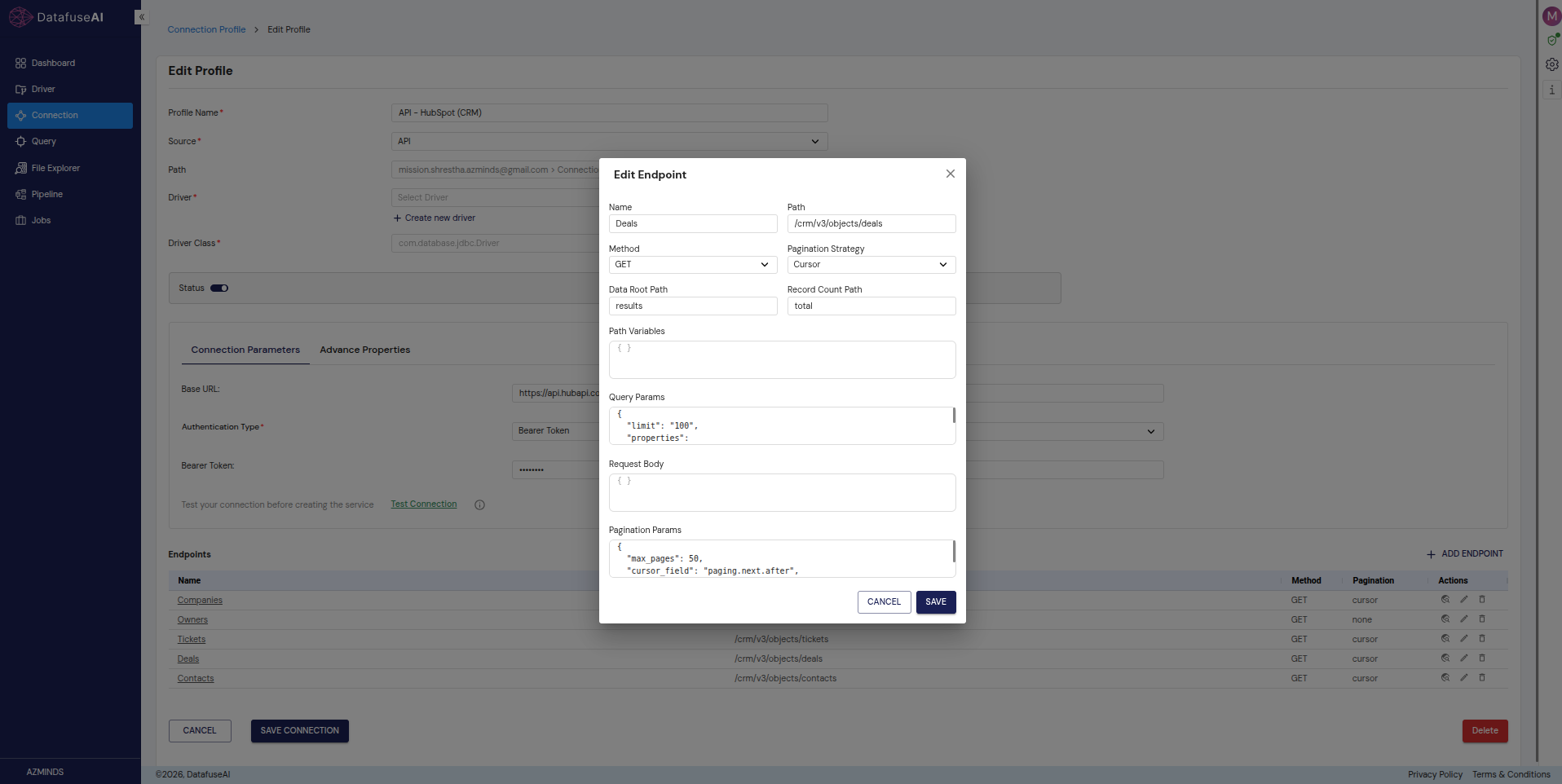The height and width of the screenshot is (784, 1562).
Task: Click the info icon beside Test Connection
Action: coord(479,504)
